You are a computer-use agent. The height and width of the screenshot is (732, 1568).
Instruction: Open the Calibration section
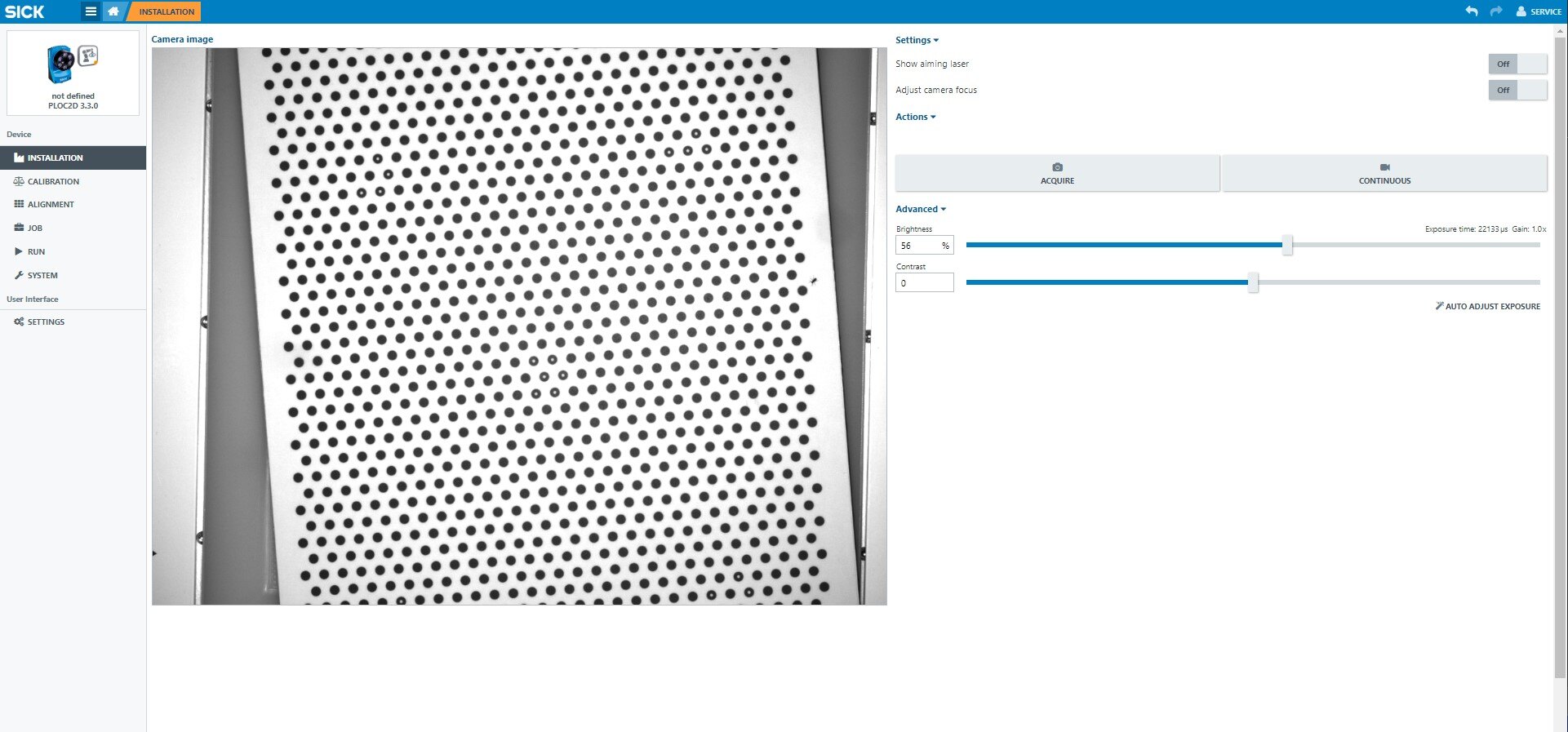53,181
